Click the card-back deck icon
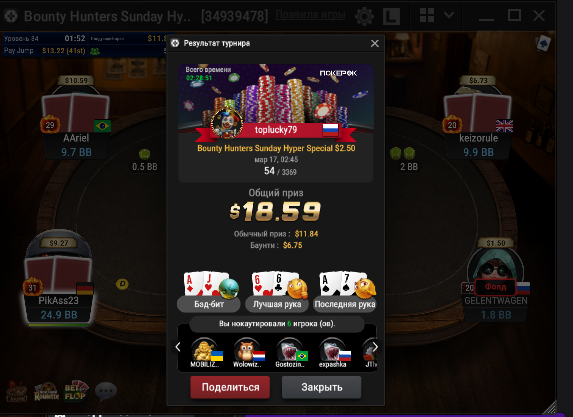 [543, 43]
